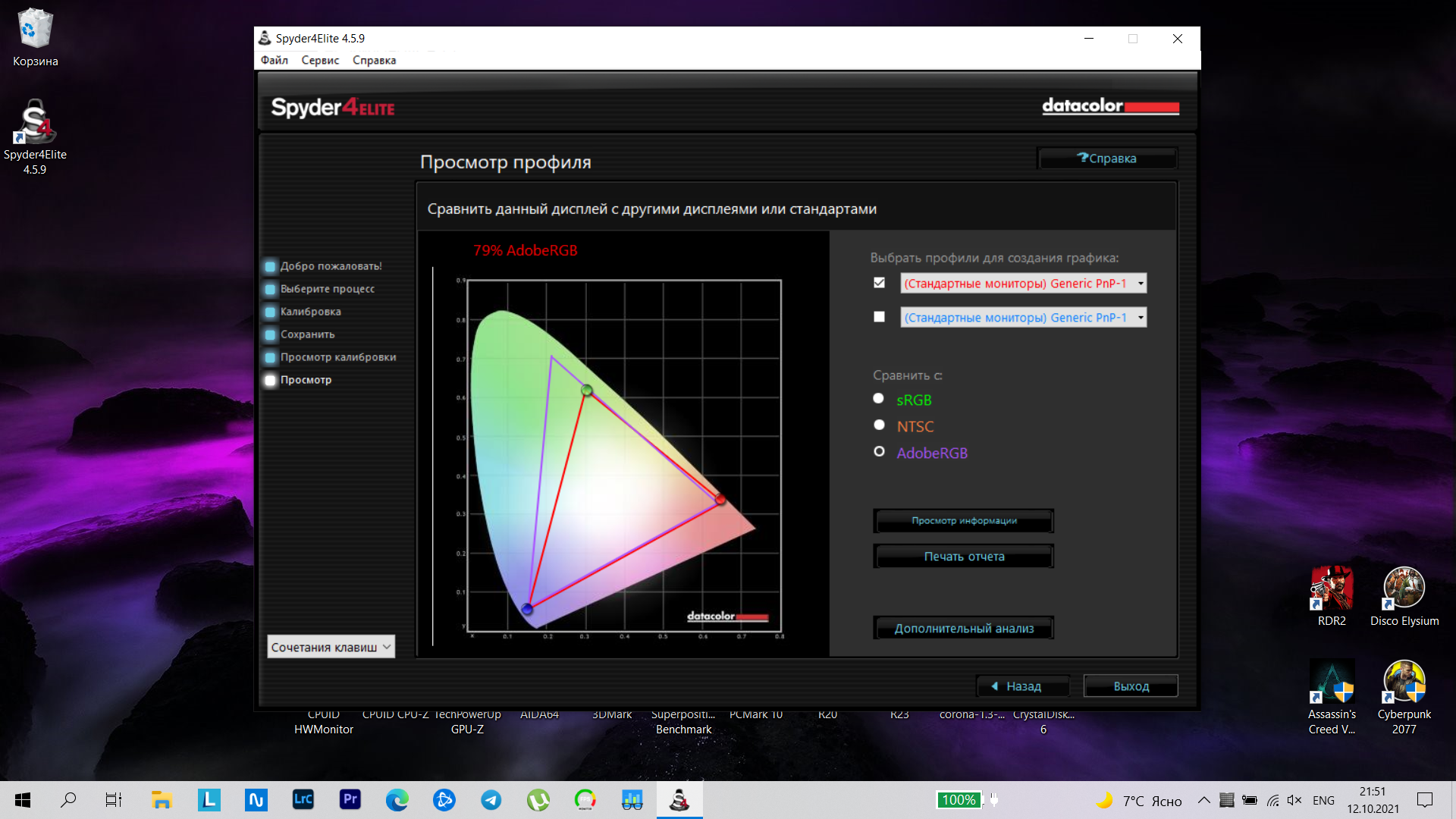Open the Сервис menu
The width and height of the screenshot is (1456, 819).
pyautogui.click(x=320, y=60)
